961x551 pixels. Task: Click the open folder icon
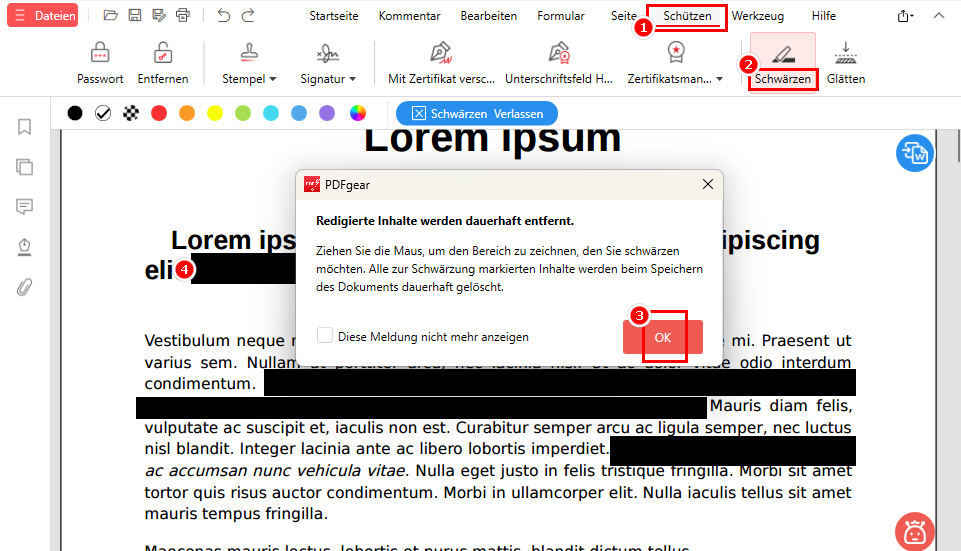tap(110, 15)
